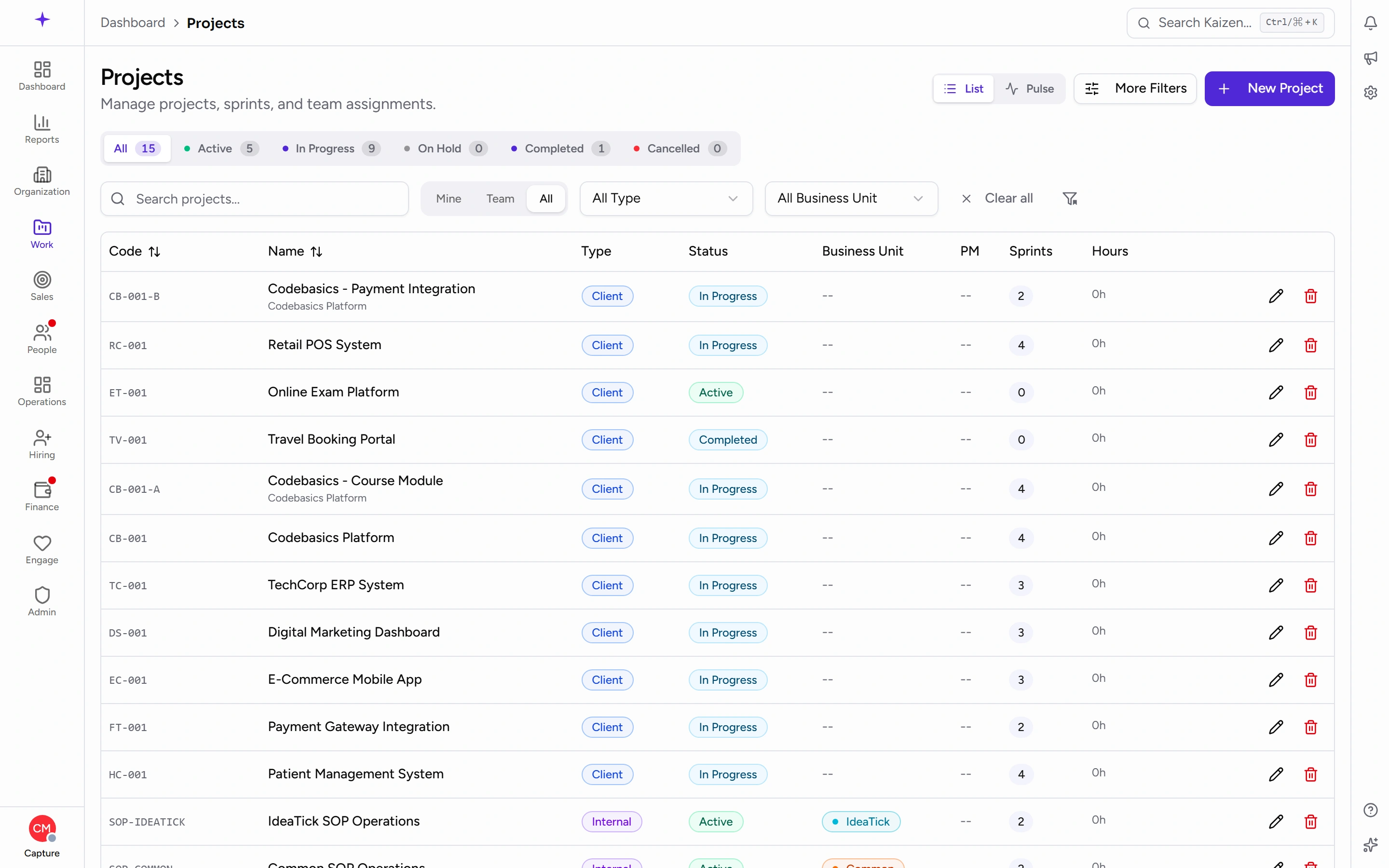Screen dimensions: 1389x868
Task: Open Operations in the sidebar
Action: pyautogui.click(x=42, y=391)
